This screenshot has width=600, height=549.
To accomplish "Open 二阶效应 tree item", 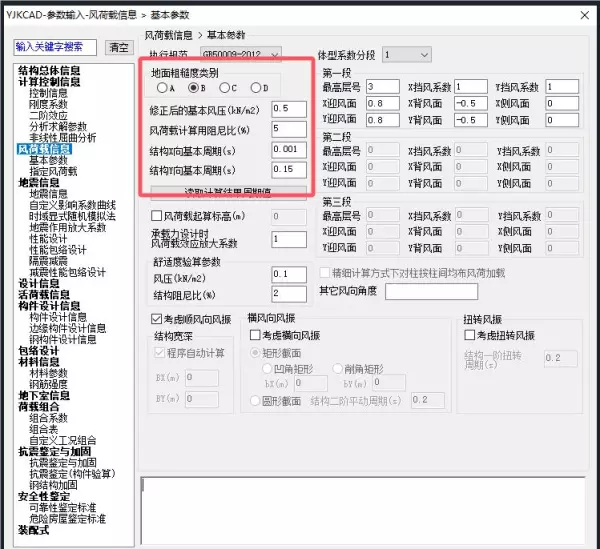I will tap(48, 115).
